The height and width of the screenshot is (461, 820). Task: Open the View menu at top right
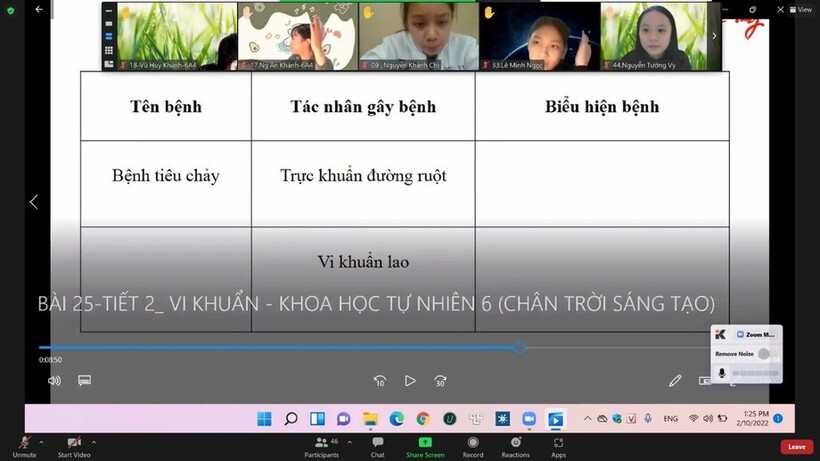point(799,10)
